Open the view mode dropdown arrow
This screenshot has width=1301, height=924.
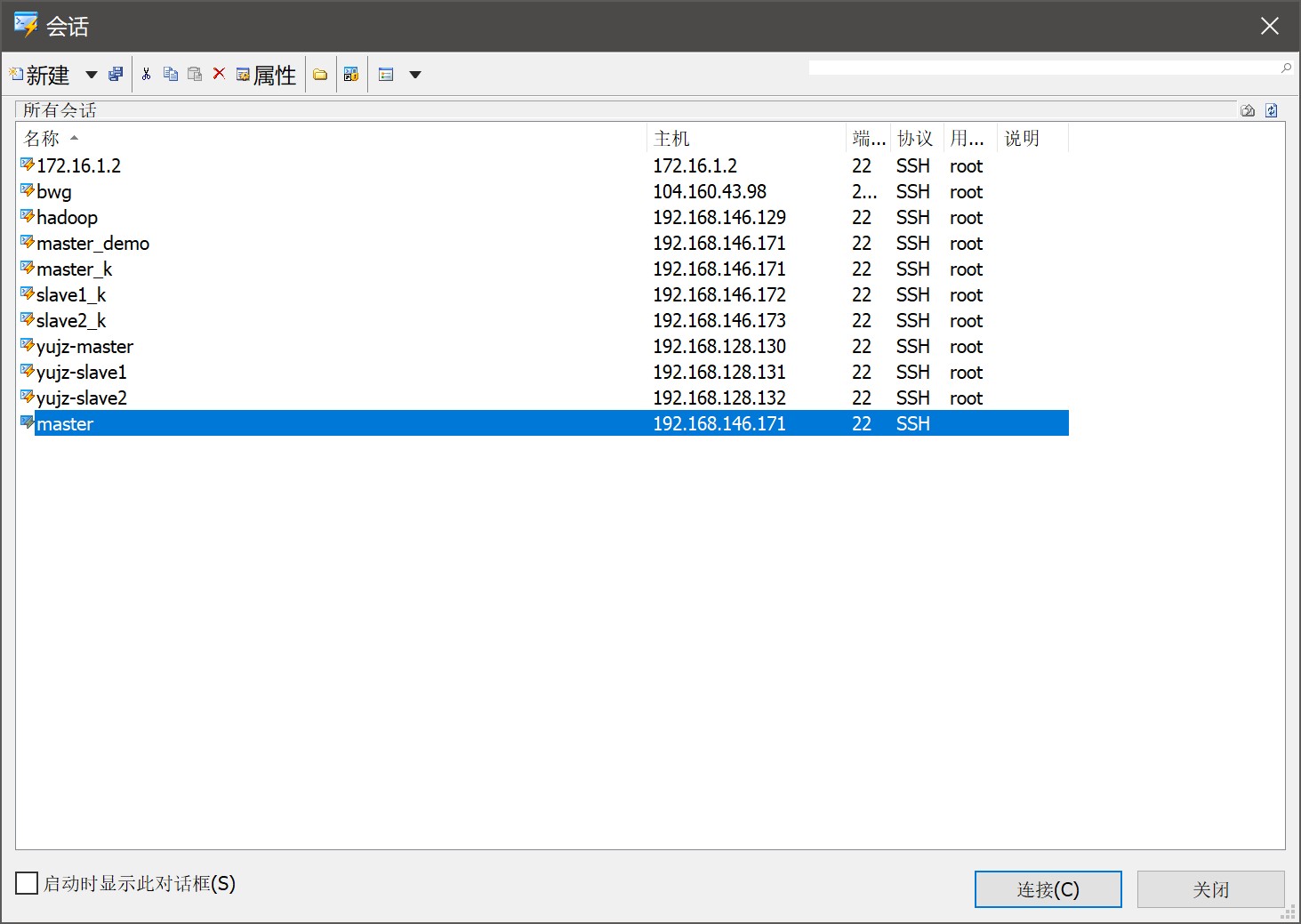click(x=414, y=75)
